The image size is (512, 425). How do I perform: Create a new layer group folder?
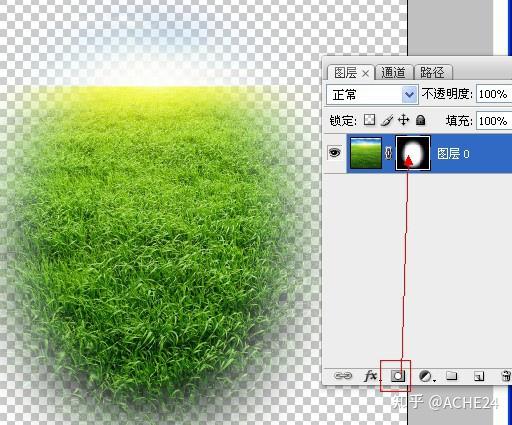[452, 376]
